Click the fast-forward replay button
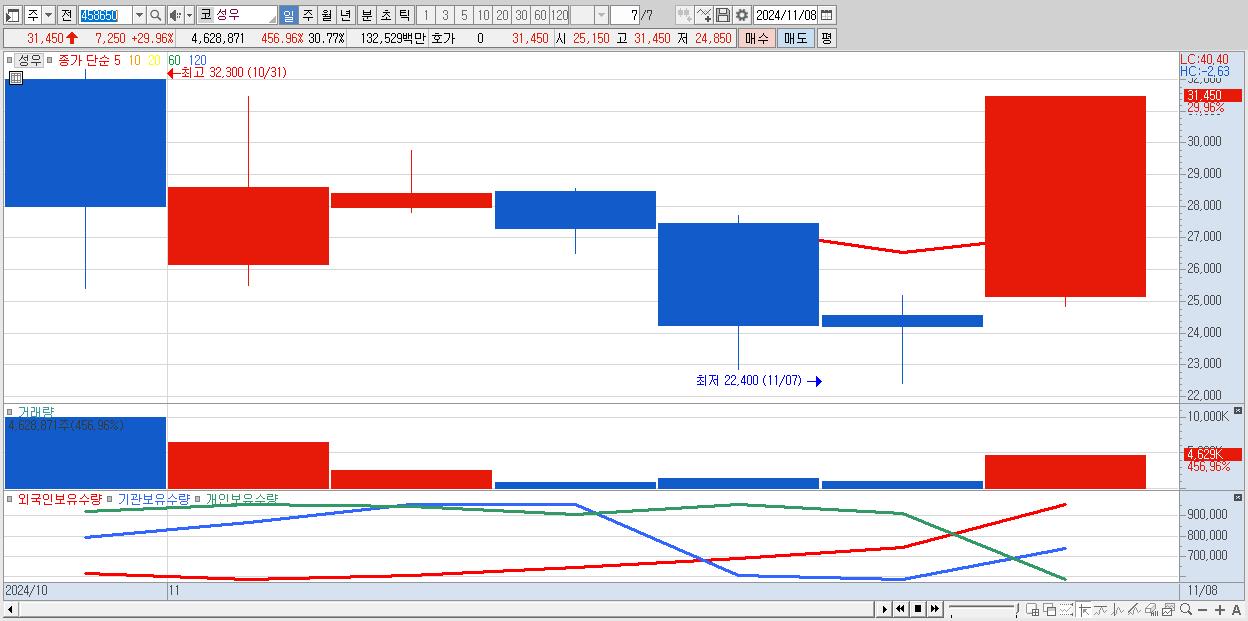Screen dimensions: 1248x621 point(934,609)
